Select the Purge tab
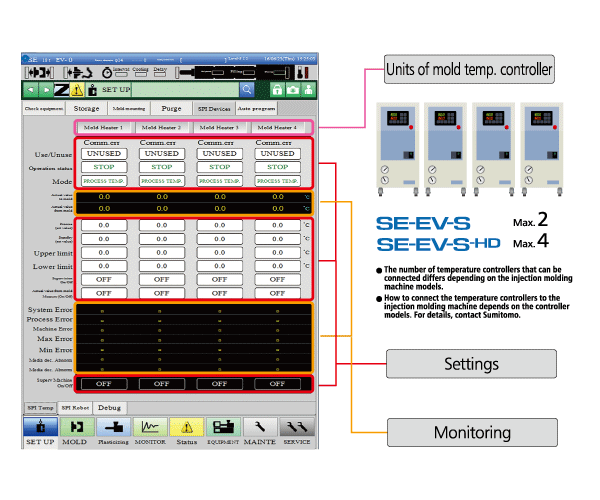Screen dimensions: 600x500 171,109
